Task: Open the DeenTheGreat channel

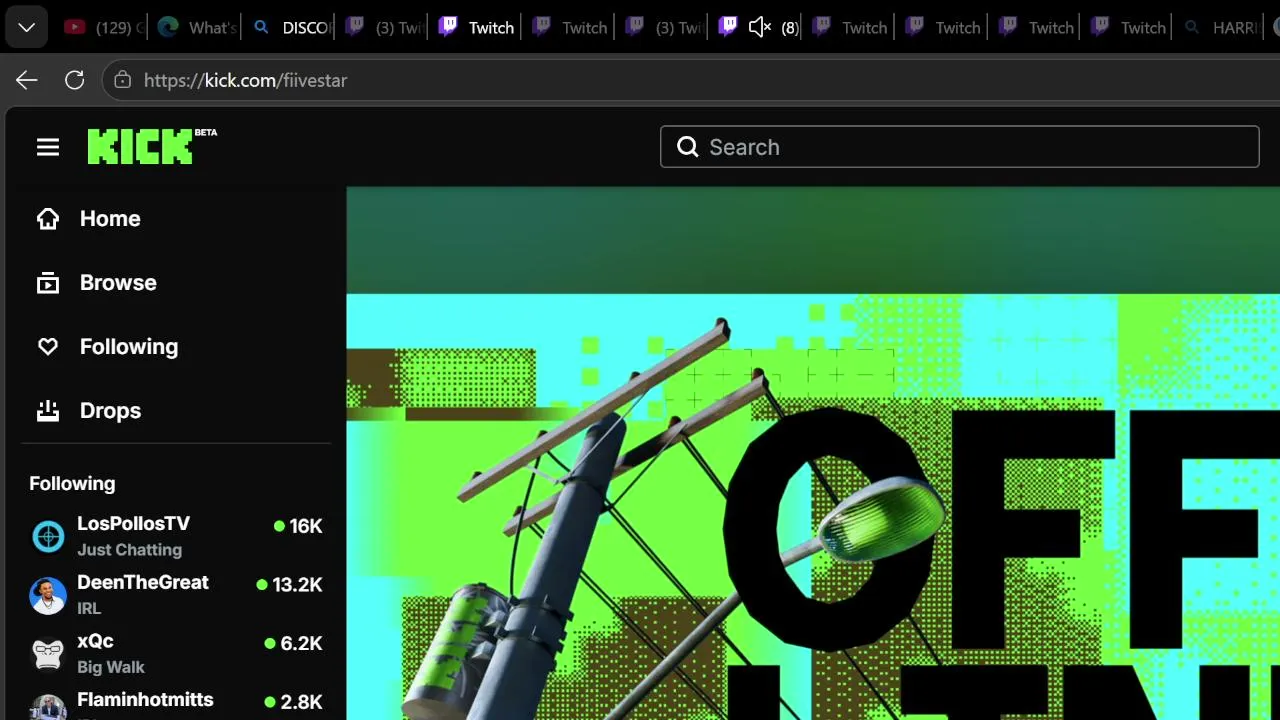Action: click(176, 594)
